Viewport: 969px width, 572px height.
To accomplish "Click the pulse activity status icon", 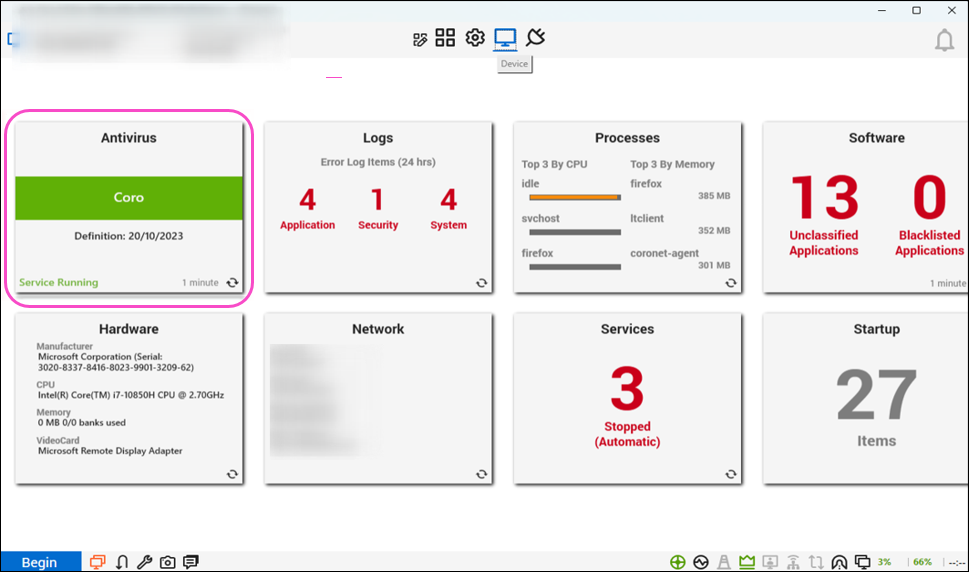I will point(701,561).
